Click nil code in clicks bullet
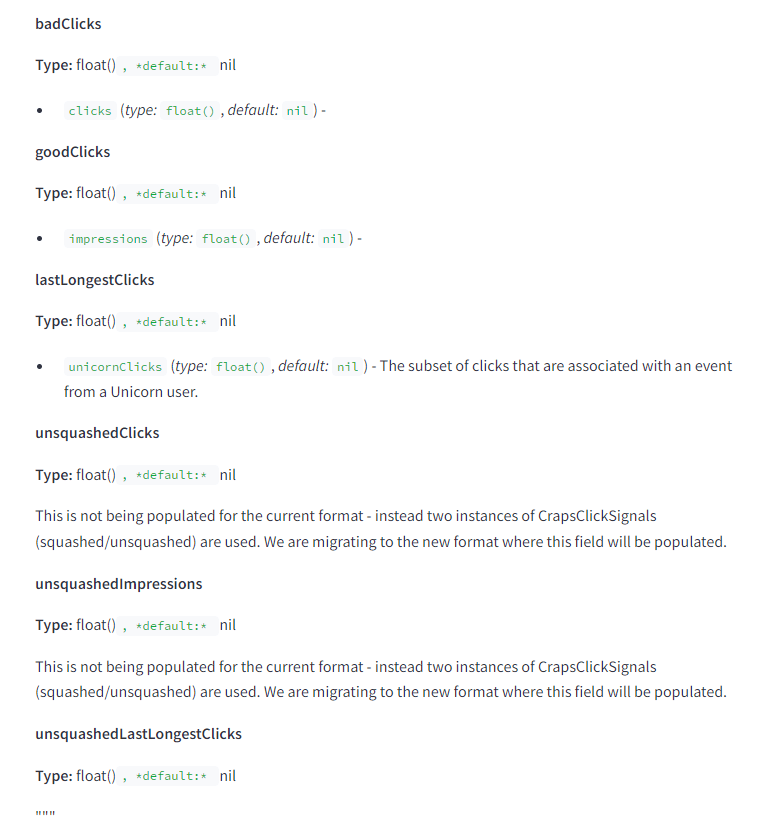This screenshot has width=778, height=827. click(297, 111)
